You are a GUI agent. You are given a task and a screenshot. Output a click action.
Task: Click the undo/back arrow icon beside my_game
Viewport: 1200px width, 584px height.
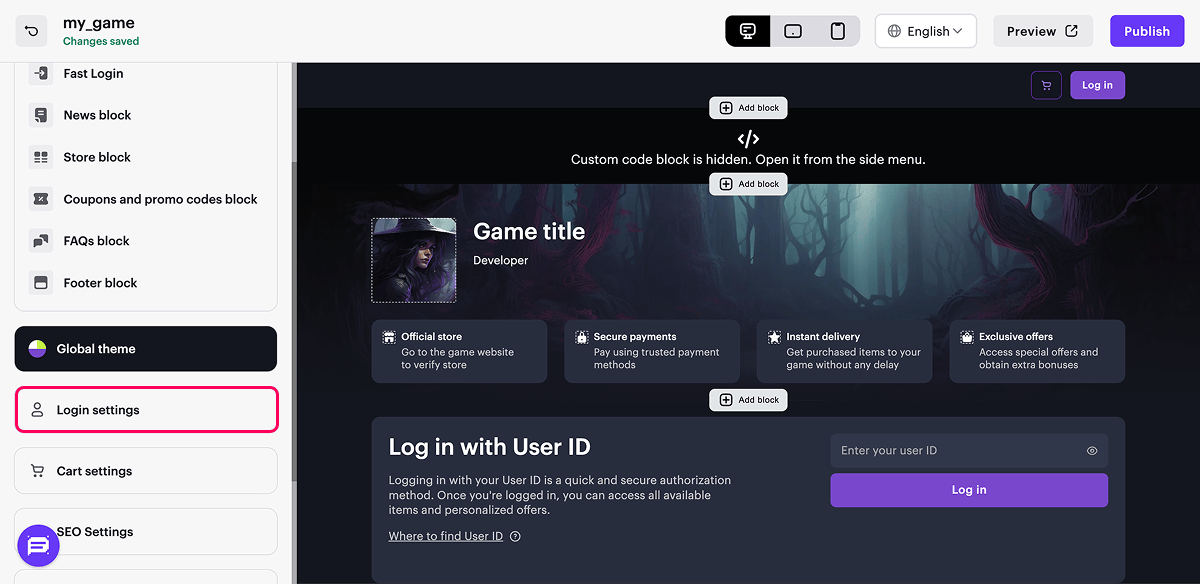[32, 31]
